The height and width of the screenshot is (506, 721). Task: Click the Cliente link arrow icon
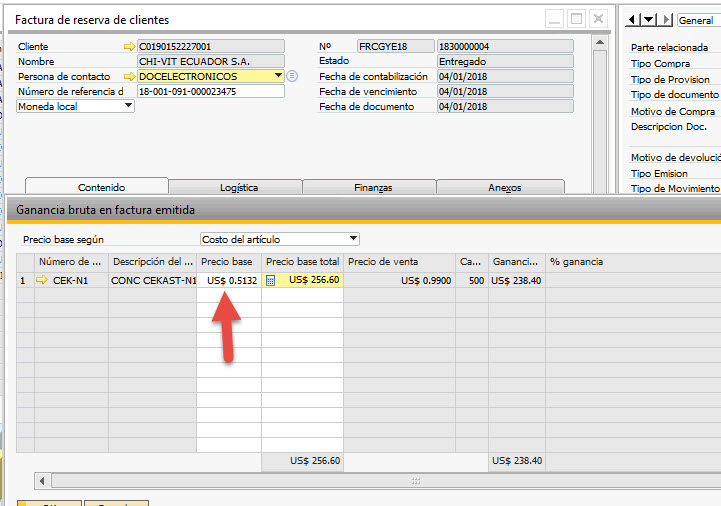(128, 47)
